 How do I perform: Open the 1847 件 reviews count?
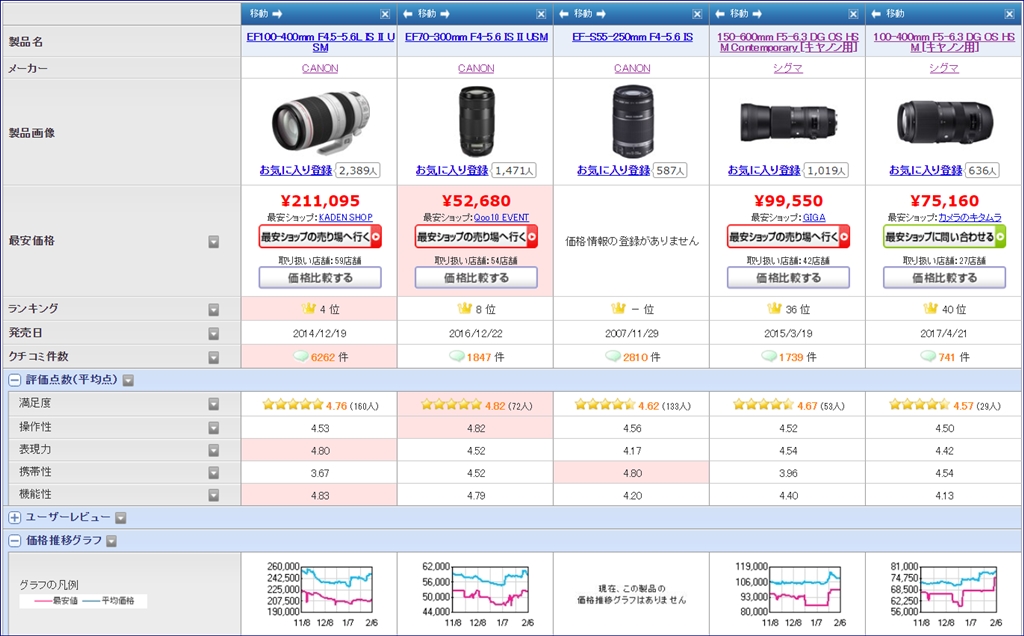pos(480,358)
